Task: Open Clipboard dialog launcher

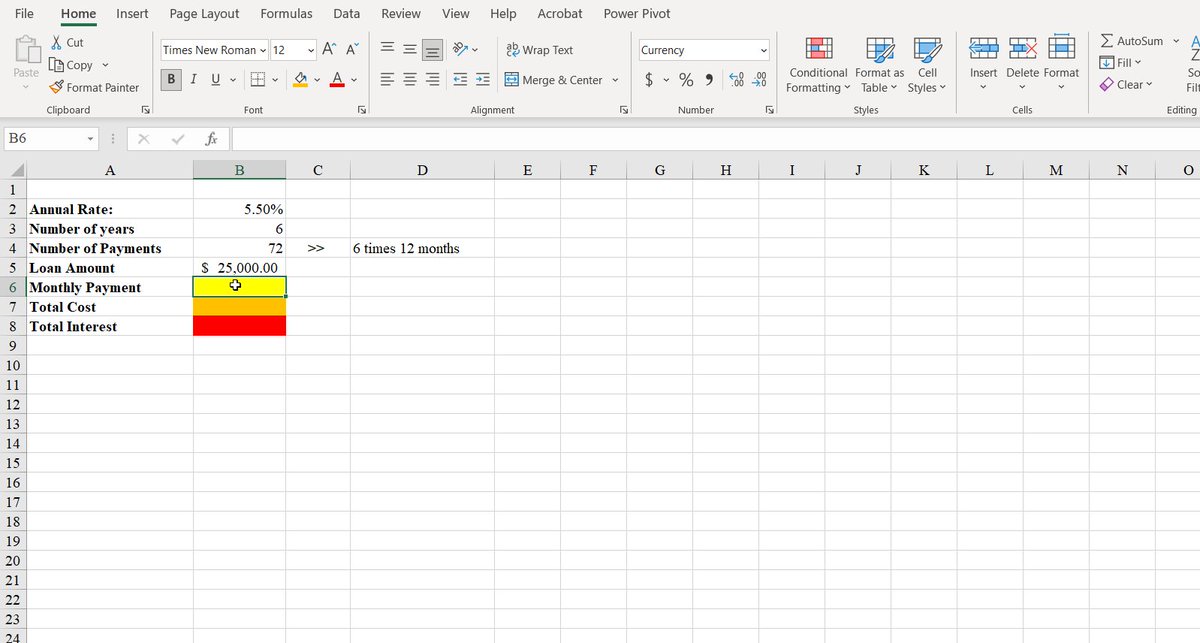Action: click(145, 109)
